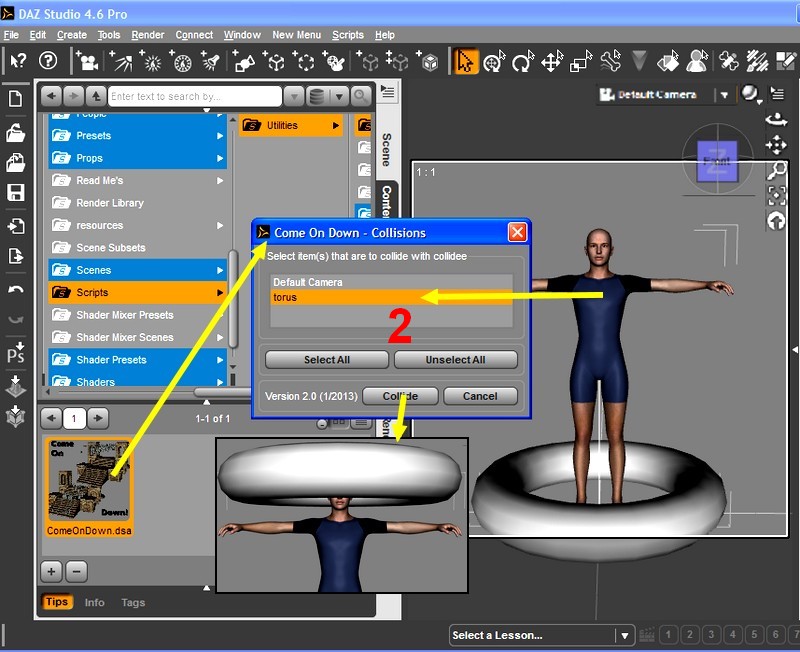Select the Scripts folder in tree
This screenshot has width=800, height=652.
(137, 293)
